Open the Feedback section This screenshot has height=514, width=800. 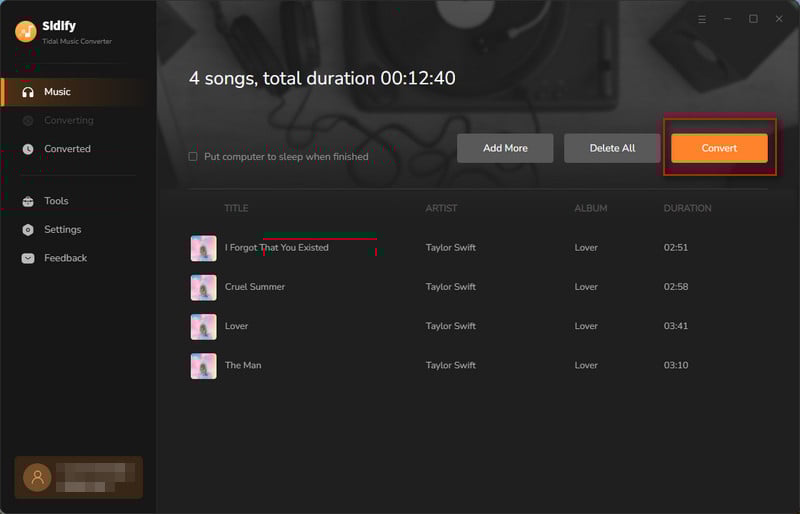(x=78, y=258)
